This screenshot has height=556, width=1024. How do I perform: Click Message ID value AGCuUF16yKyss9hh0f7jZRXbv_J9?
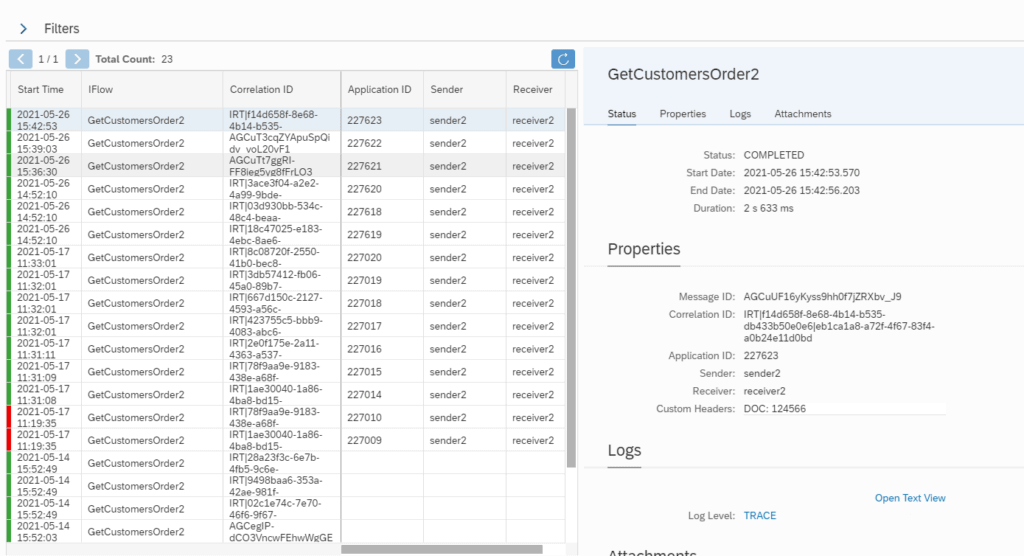click(x=822, y=297)
